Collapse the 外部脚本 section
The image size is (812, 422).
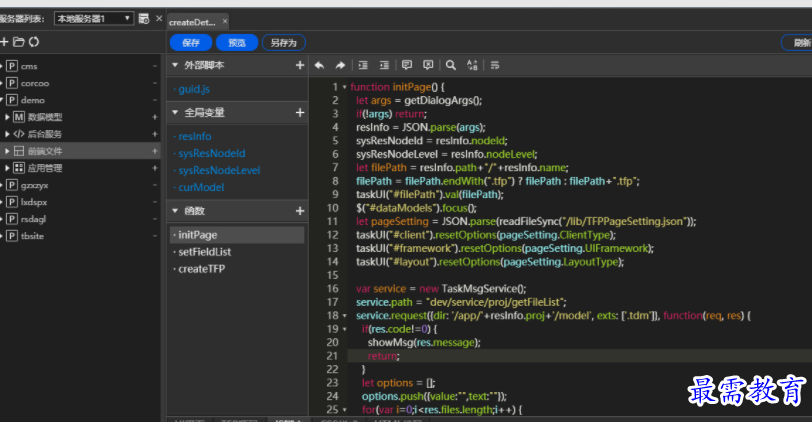[x=175, y=65]
